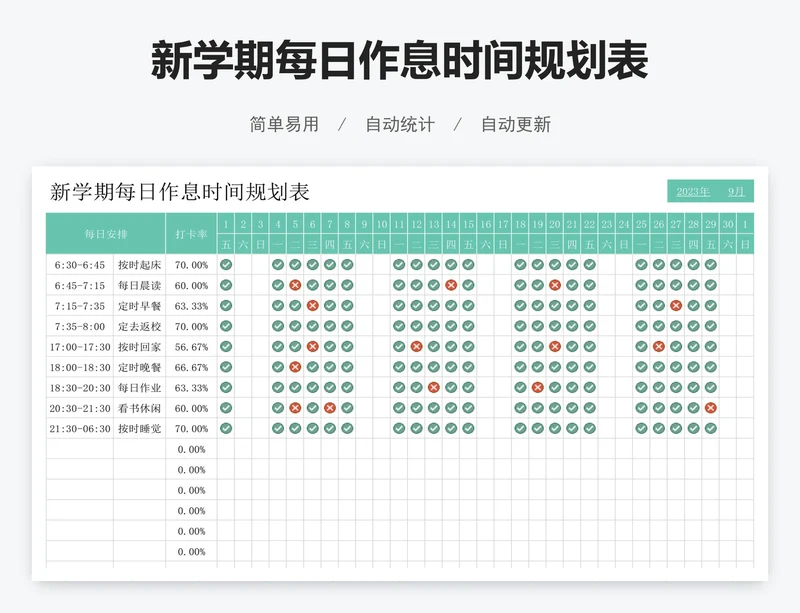Viewport: 800px width, 613px height.
Task: Click the date 30 header cell
Action: point(728,224)
